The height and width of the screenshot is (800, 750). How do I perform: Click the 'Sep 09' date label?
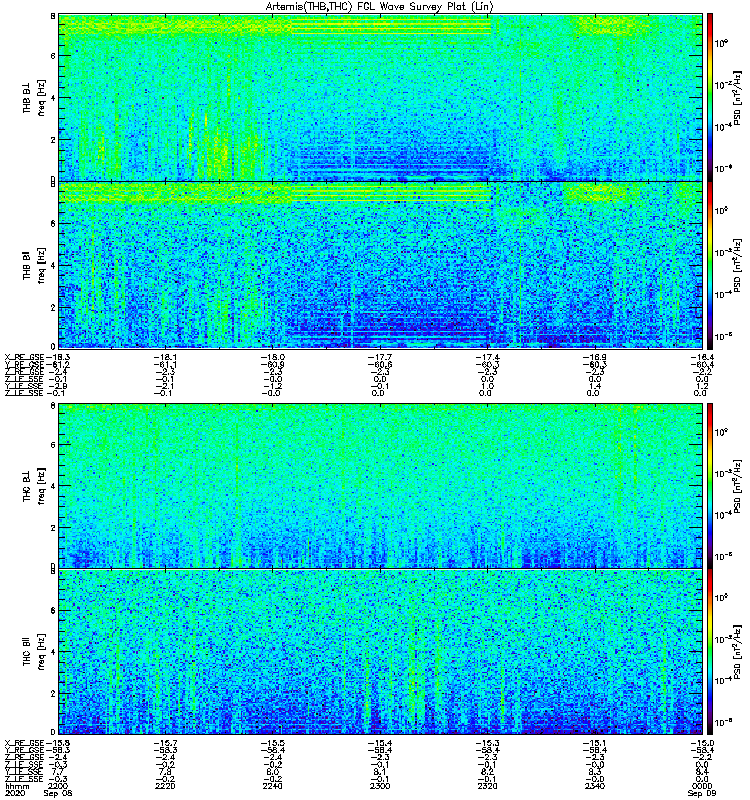point(702,793)
